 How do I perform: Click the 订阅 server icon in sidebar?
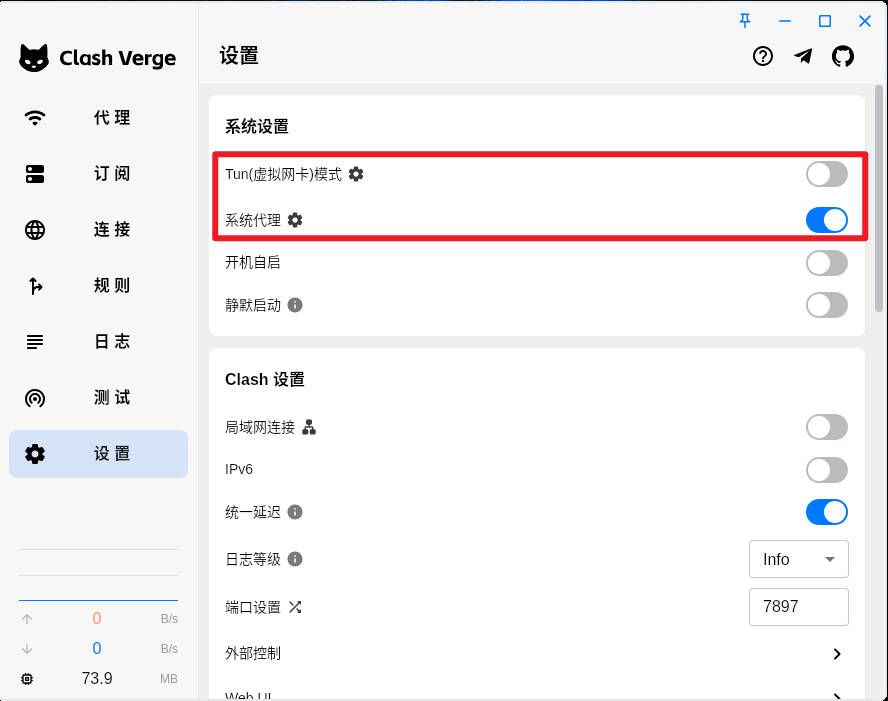pos(35,174)
